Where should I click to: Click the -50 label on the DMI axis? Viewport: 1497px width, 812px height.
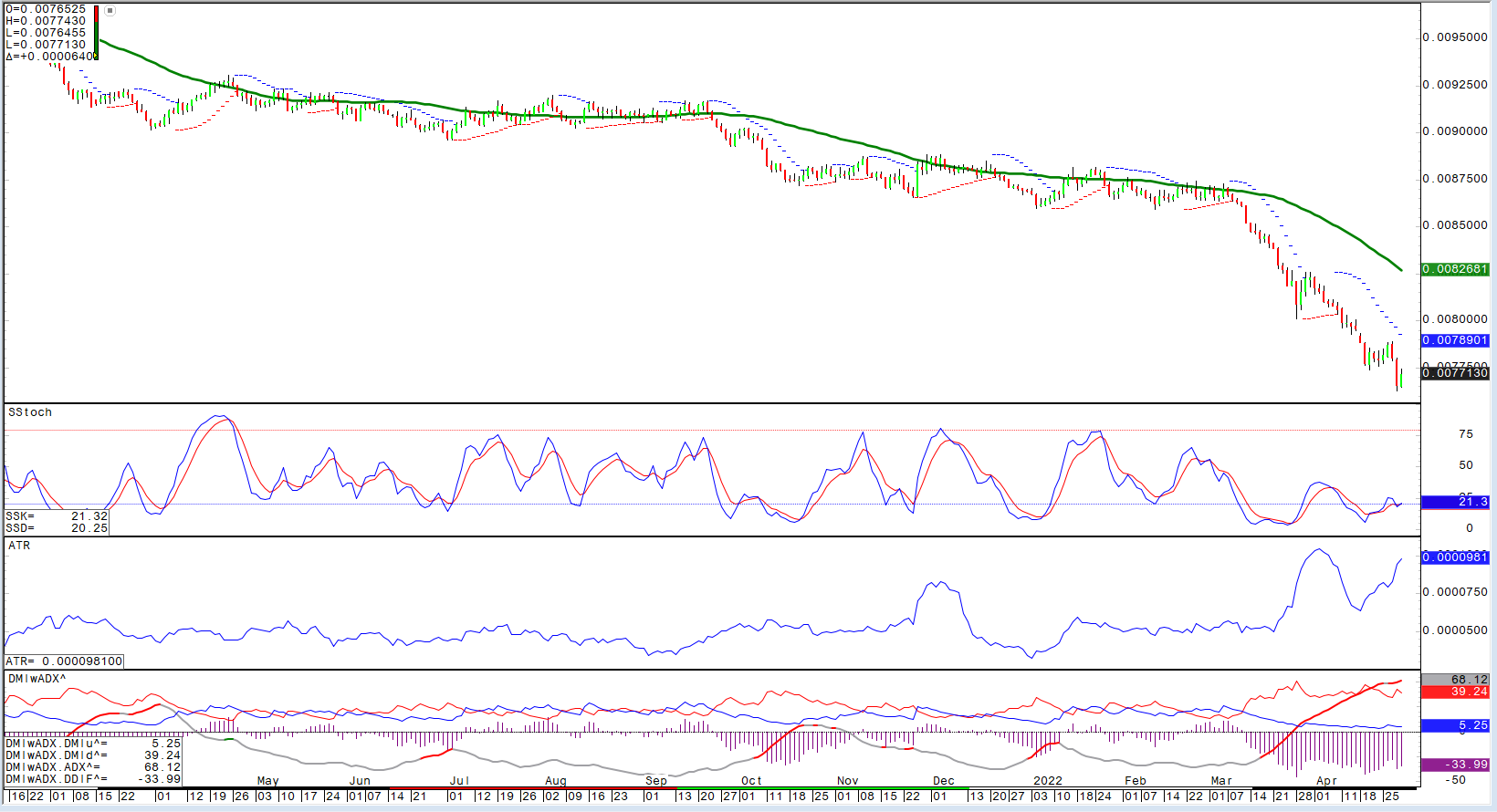[x=1456, y=780]
